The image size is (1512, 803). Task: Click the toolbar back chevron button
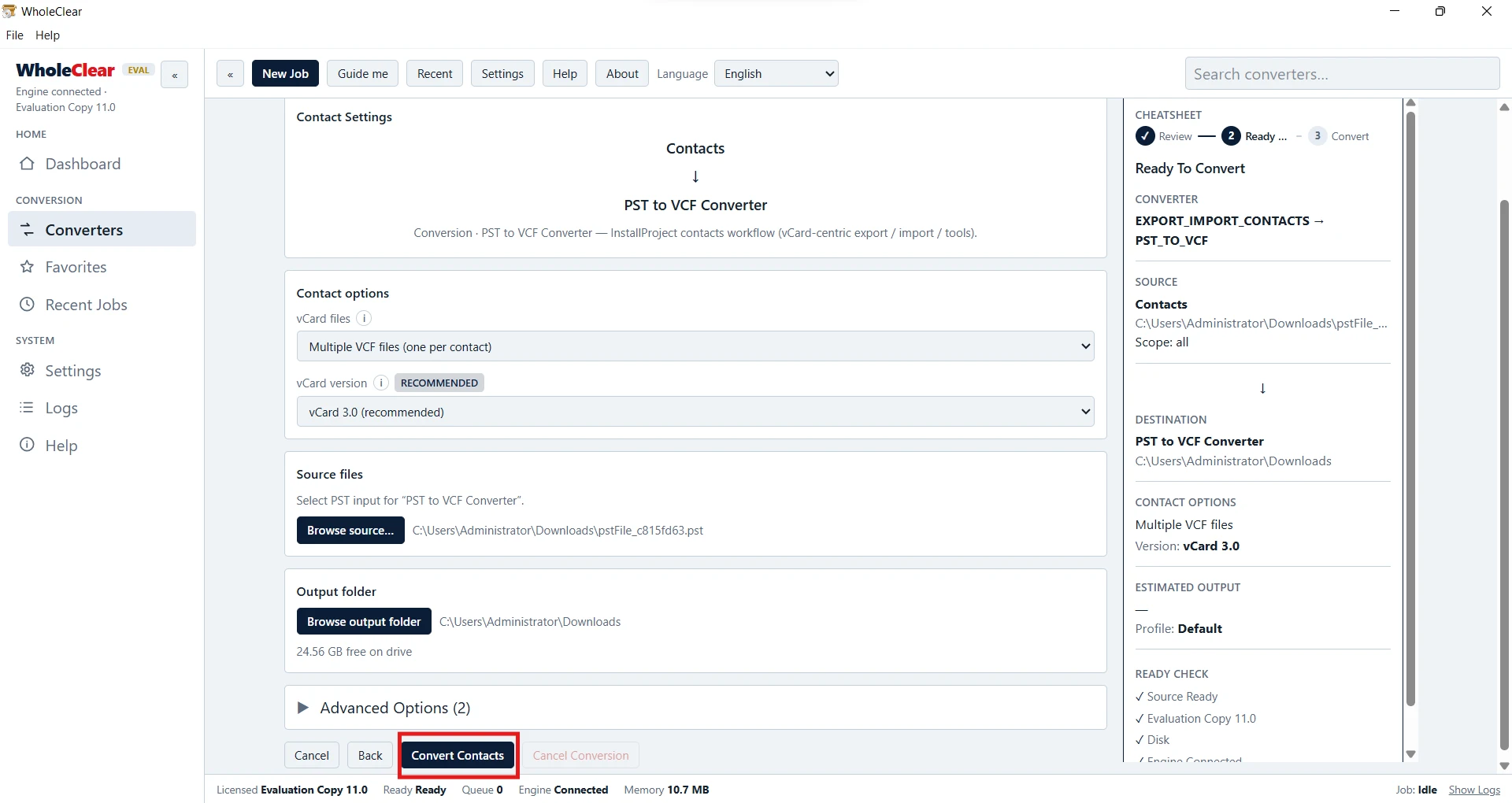click(x=230, y=74)
